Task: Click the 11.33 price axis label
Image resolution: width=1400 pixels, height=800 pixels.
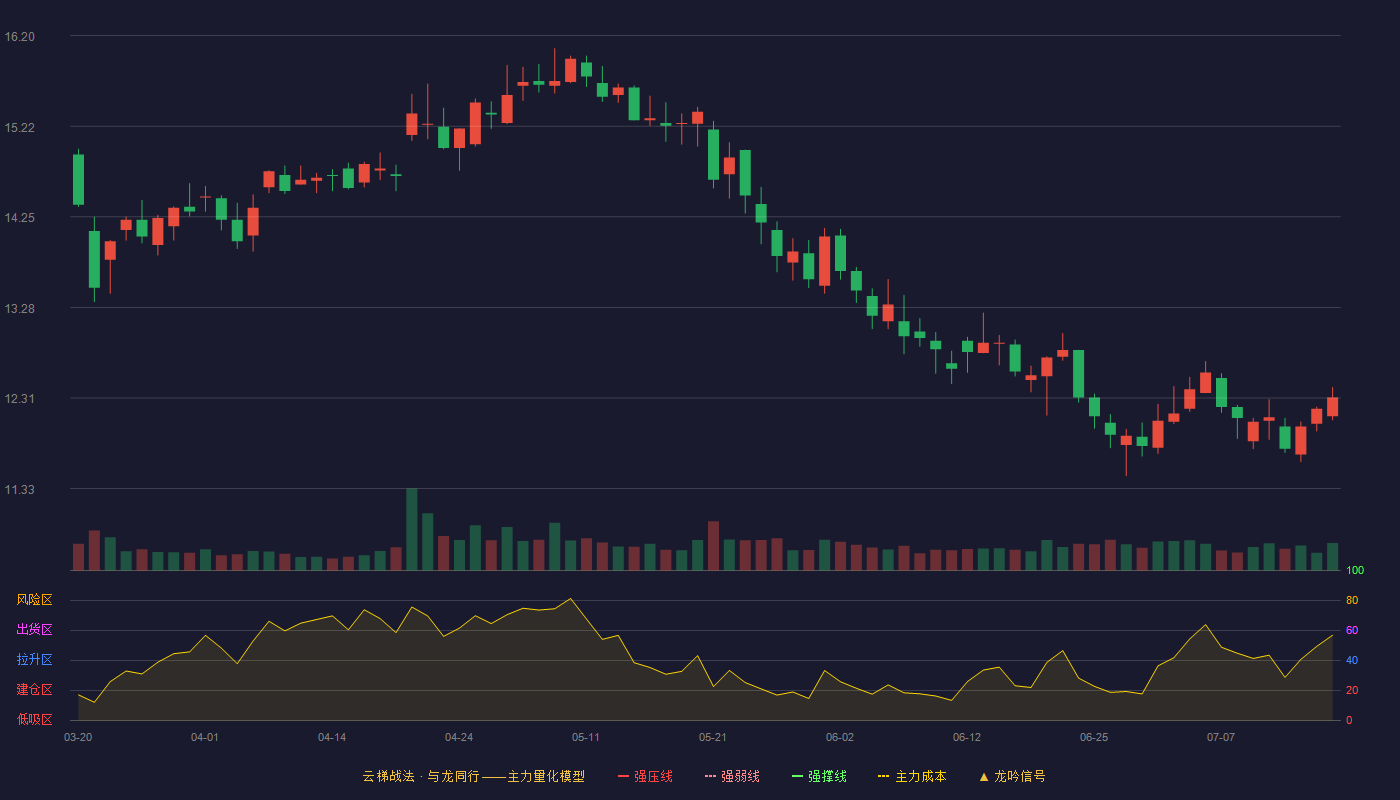Action: [19, 490]
